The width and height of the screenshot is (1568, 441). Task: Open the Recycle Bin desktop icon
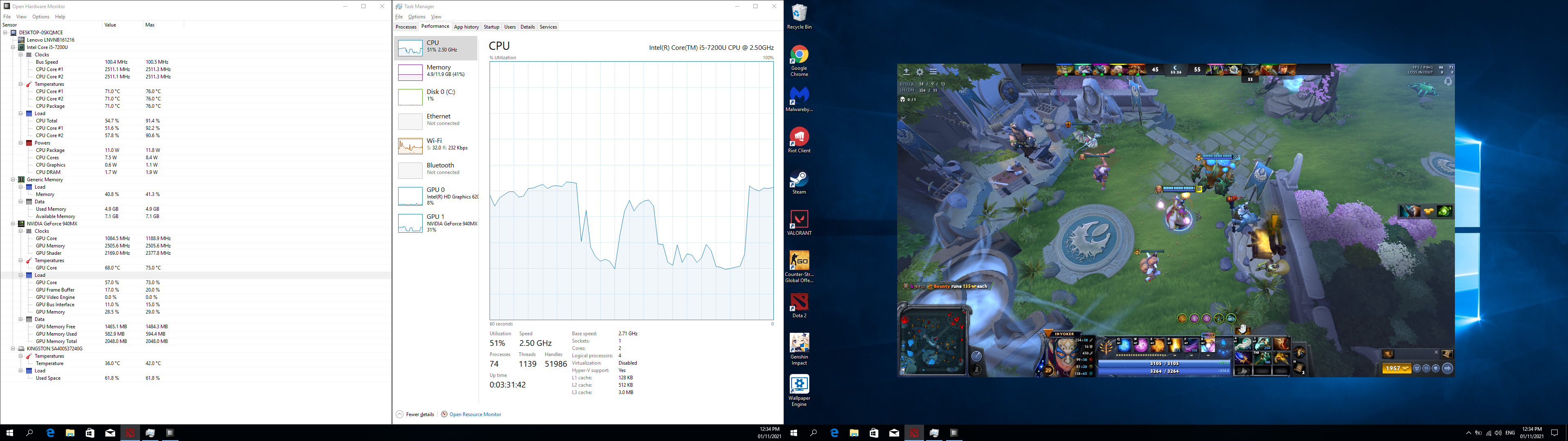[799, 17]
